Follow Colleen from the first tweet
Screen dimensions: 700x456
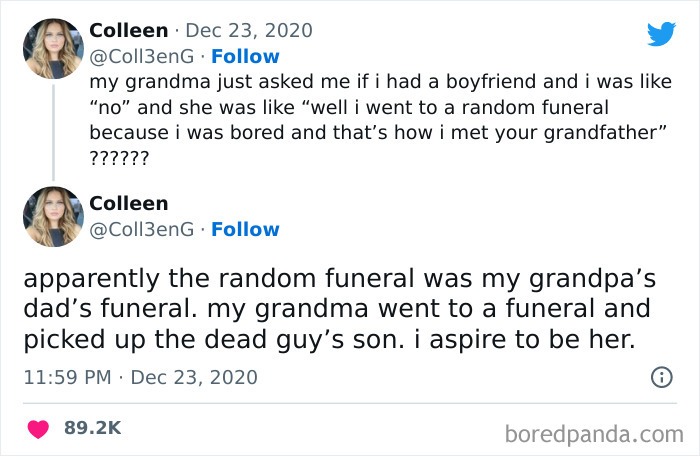(245, 56)
